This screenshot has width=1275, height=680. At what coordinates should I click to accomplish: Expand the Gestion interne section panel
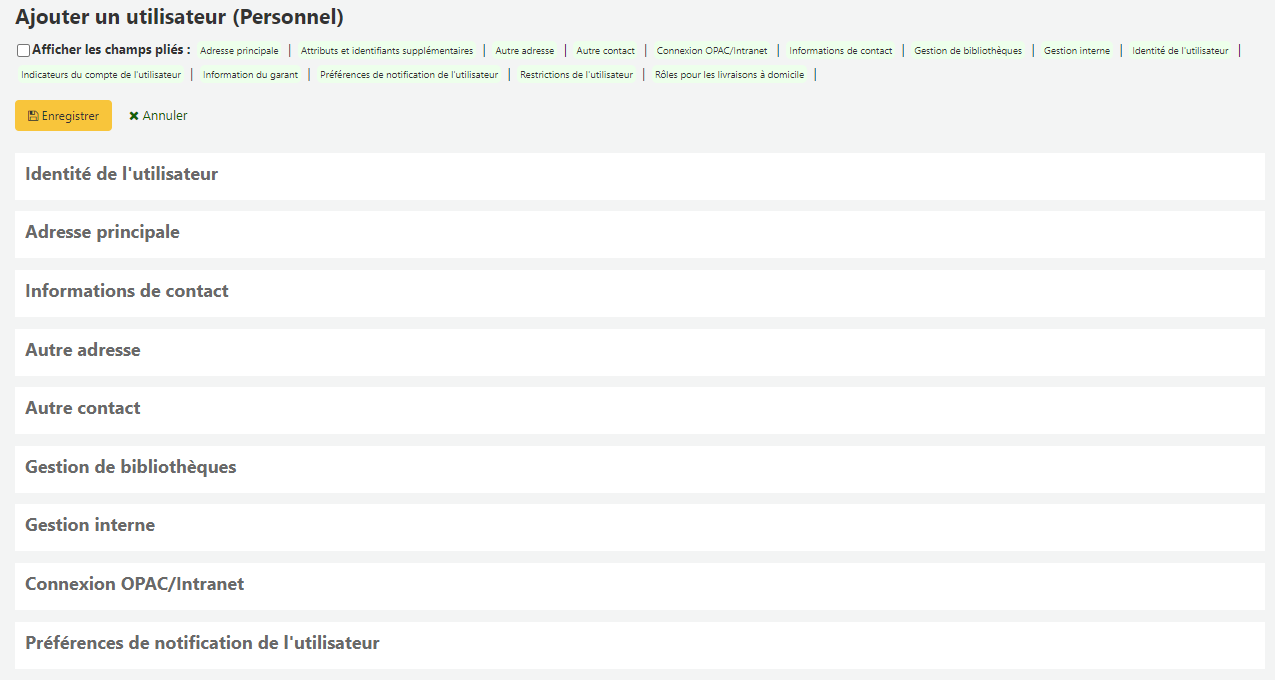(90, 525)
